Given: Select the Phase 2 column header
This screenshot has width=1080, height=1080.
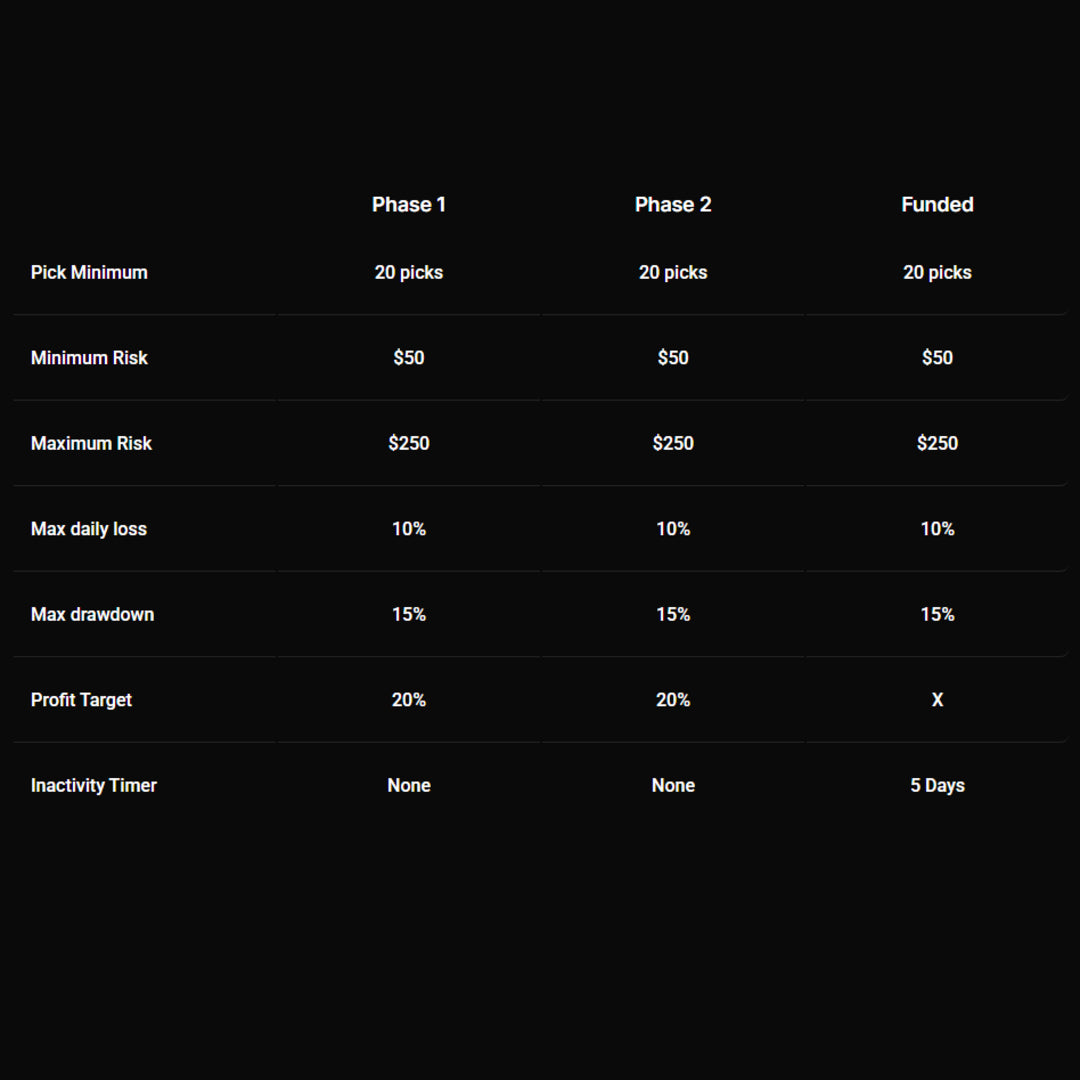Looking at the screenshot, I should (x=673, y=205).
